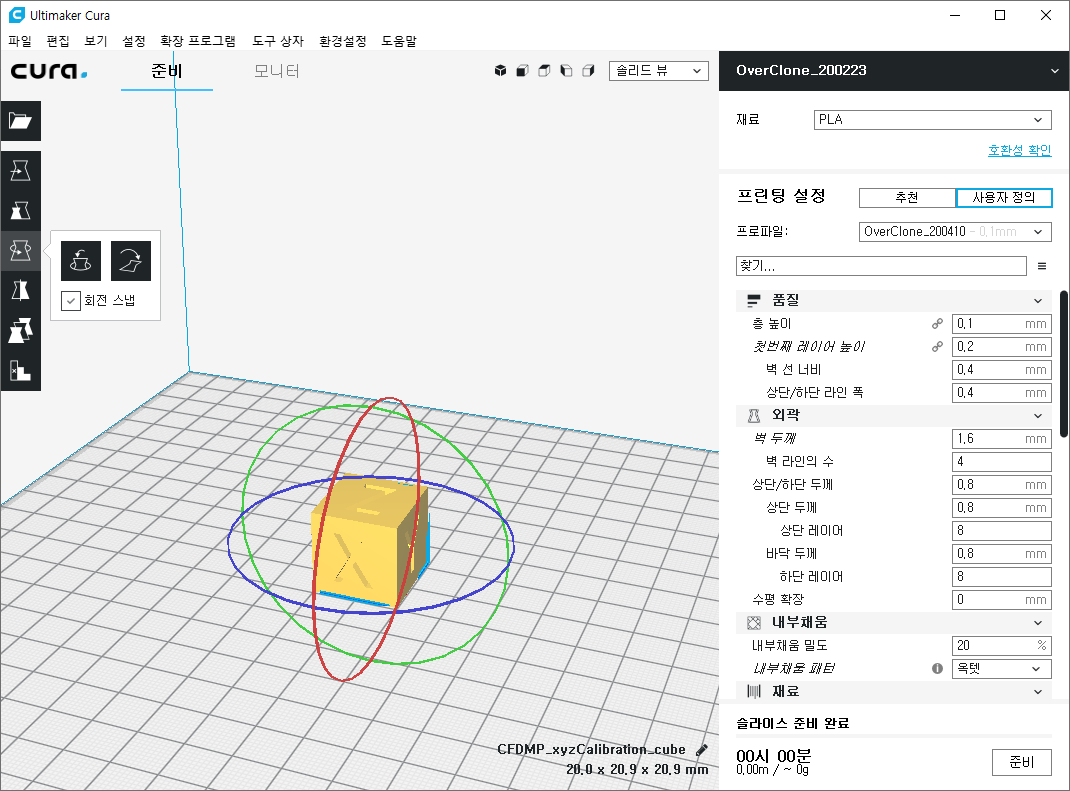Viewport: 1070px width, 791px height.
Task: Open the 편집 menu
Action: tap(58, 41)
